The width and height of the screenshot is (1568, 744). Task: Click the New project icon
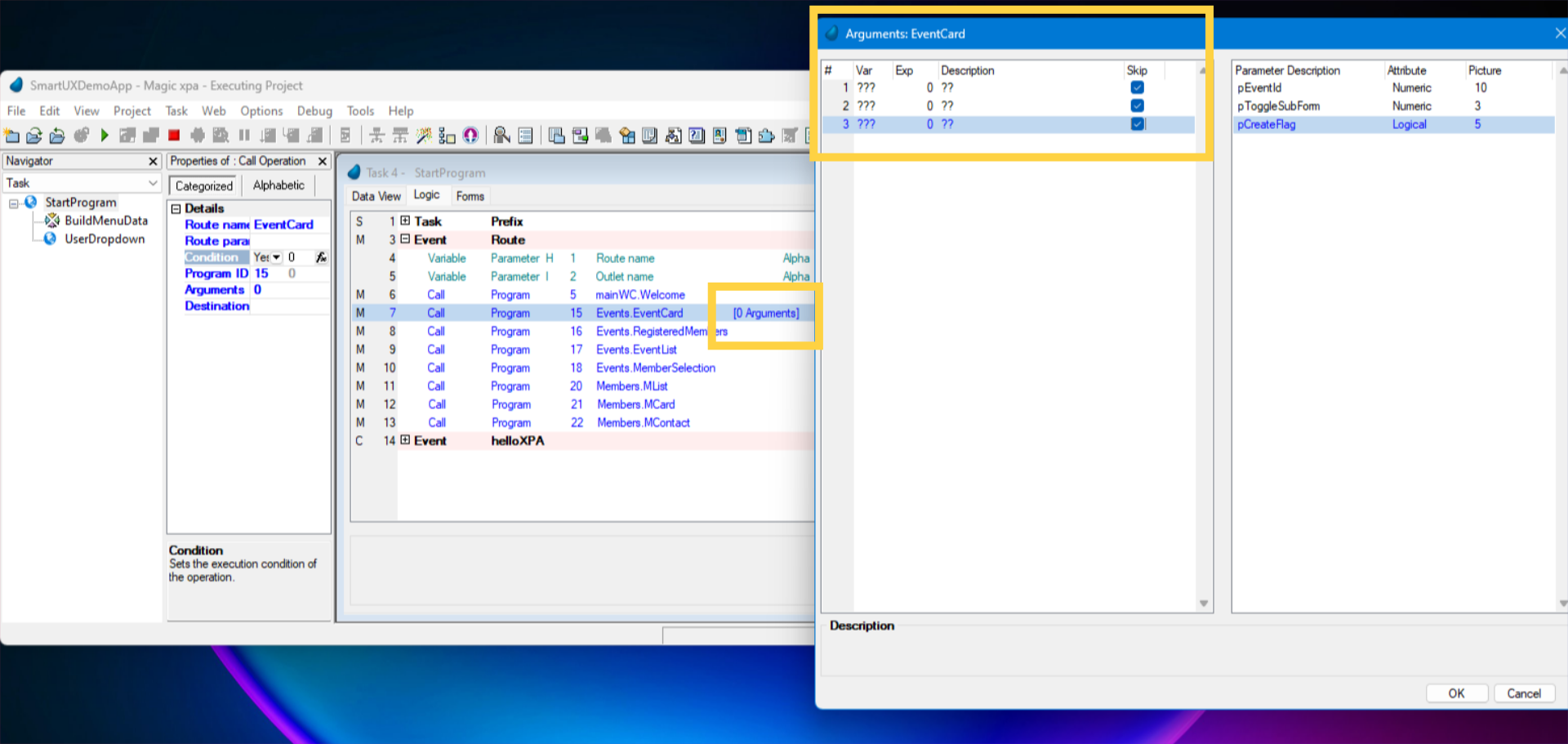tap(12, 136)
